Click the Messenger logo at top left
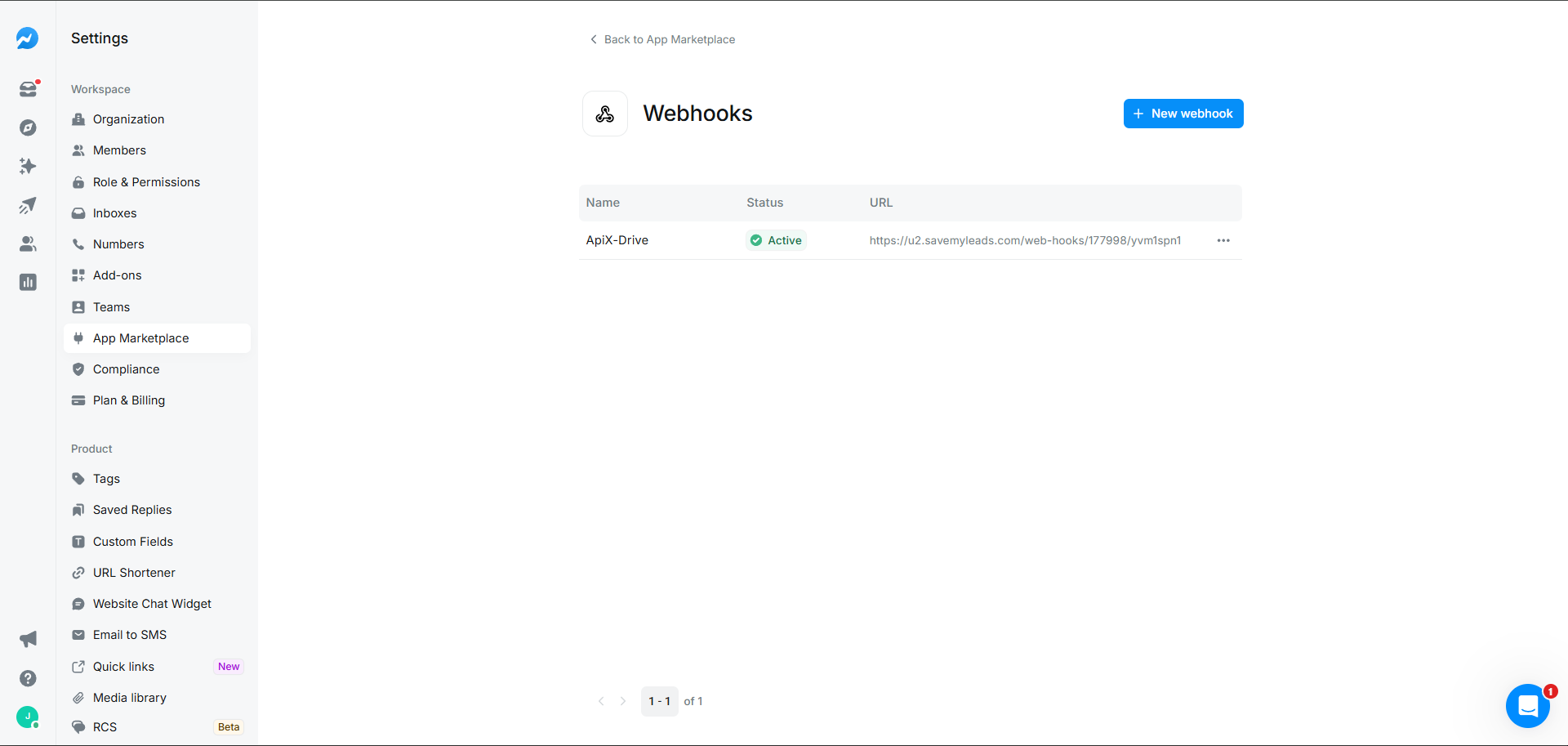The width and height of the screenshot is (1568, 746). click(x=28, y=38)
